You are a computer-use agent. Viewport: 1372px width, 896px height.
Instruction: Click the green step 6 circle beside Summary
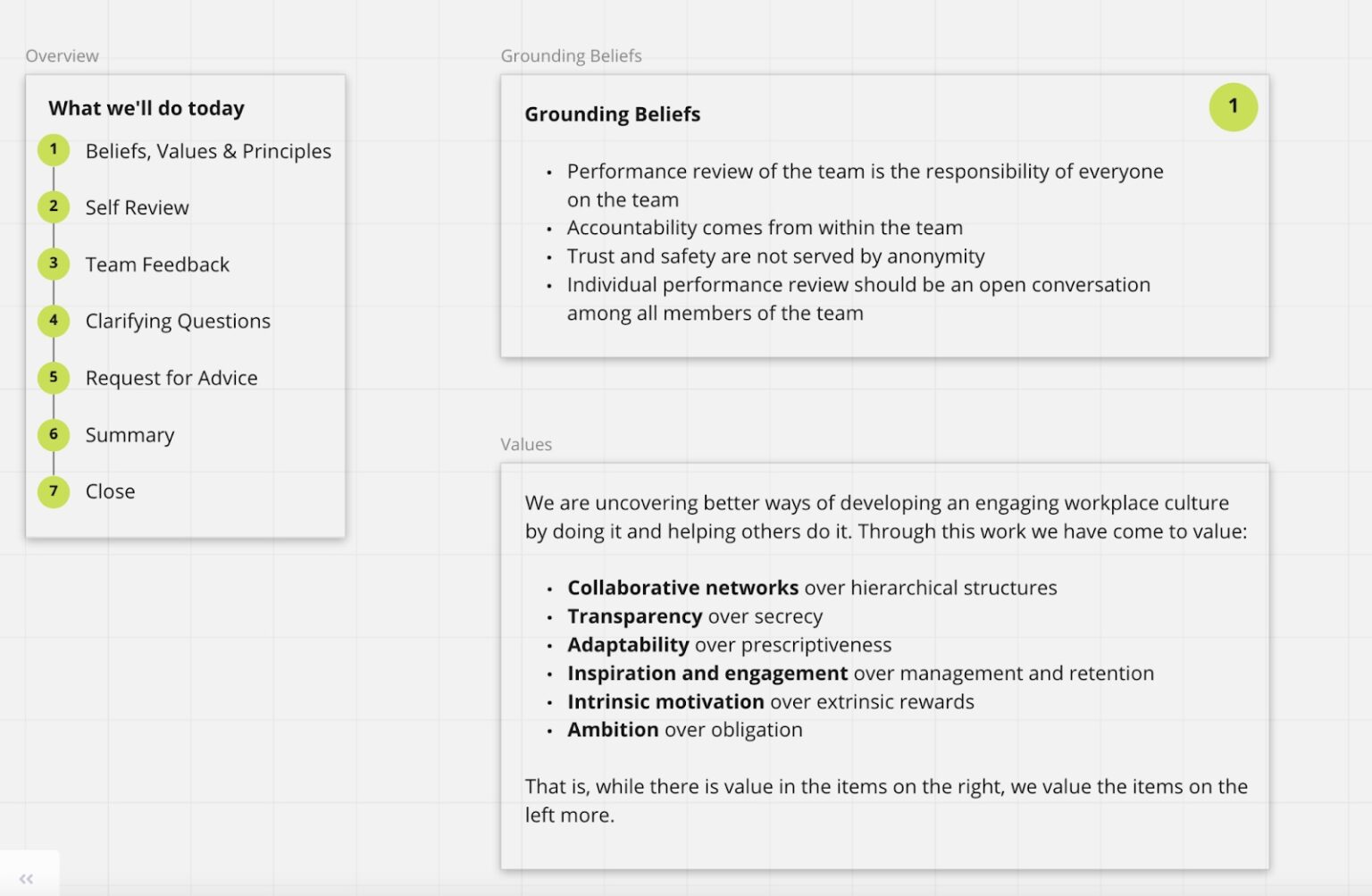54,434
